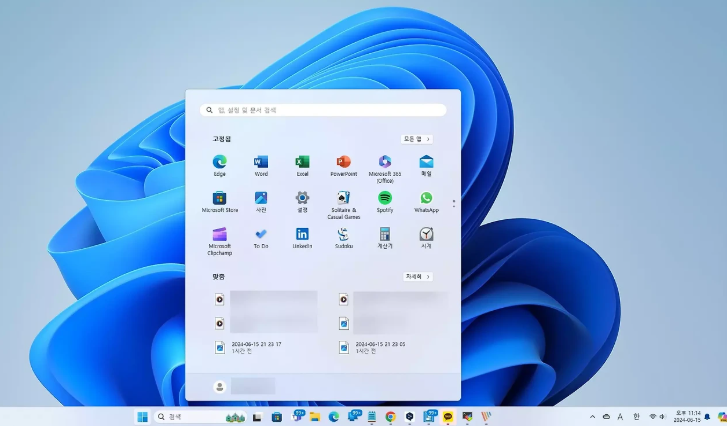Open Edge from pinned apps
This screenshot has width=727, height=426.
click(219, 165)
